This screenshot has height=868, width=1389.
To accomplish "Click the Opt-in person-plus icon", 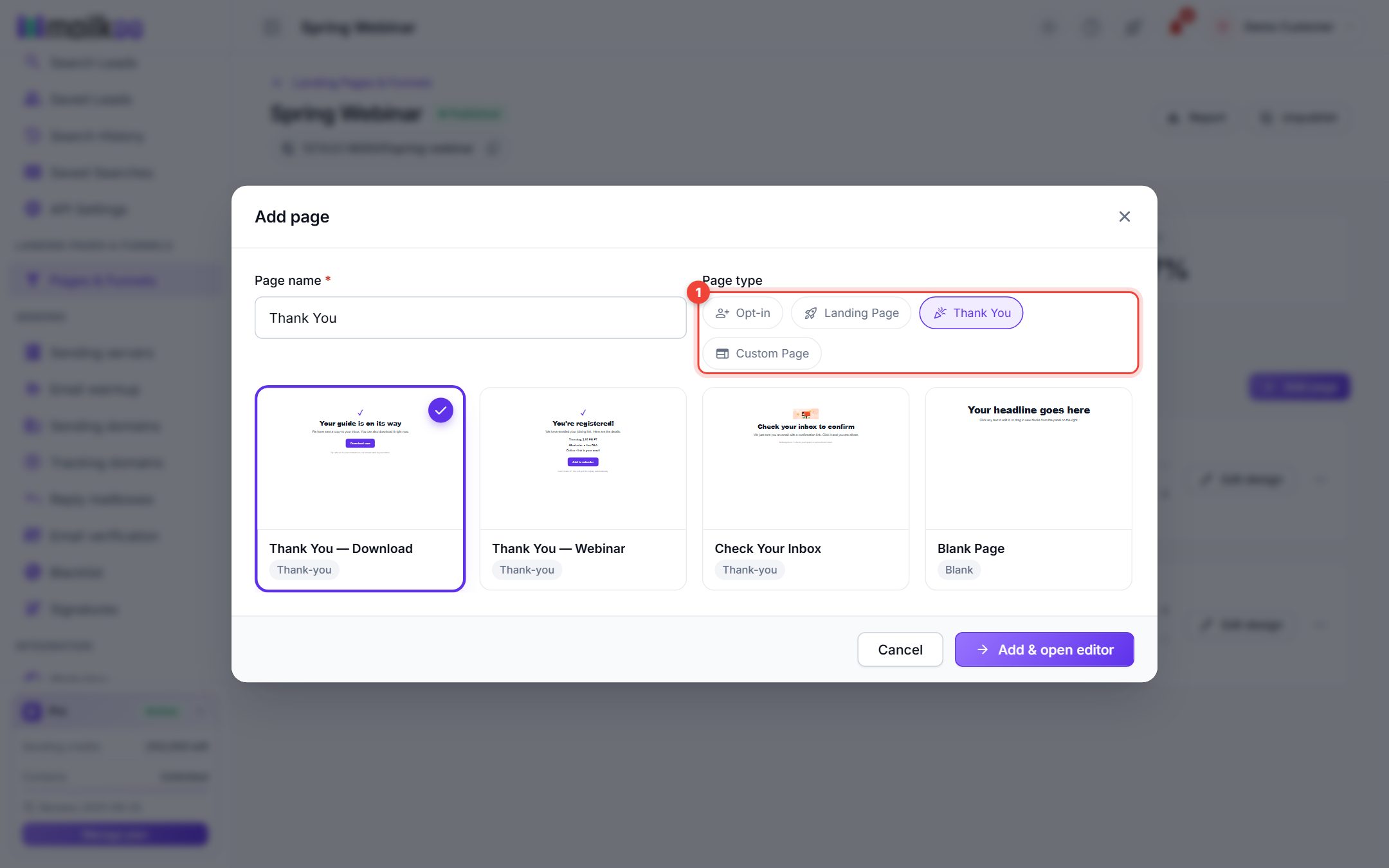I will point(722,313).
